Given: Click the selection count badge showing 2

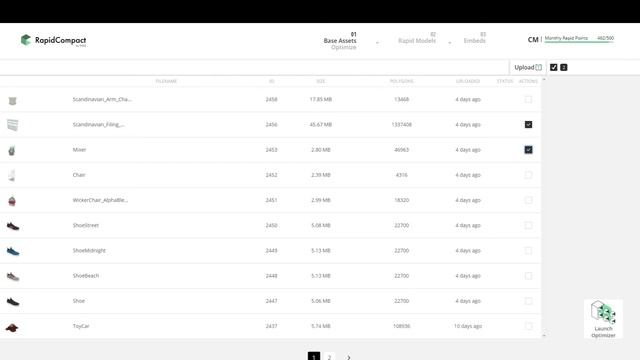Looking at the screenshot, I should (x=564, y=67).
